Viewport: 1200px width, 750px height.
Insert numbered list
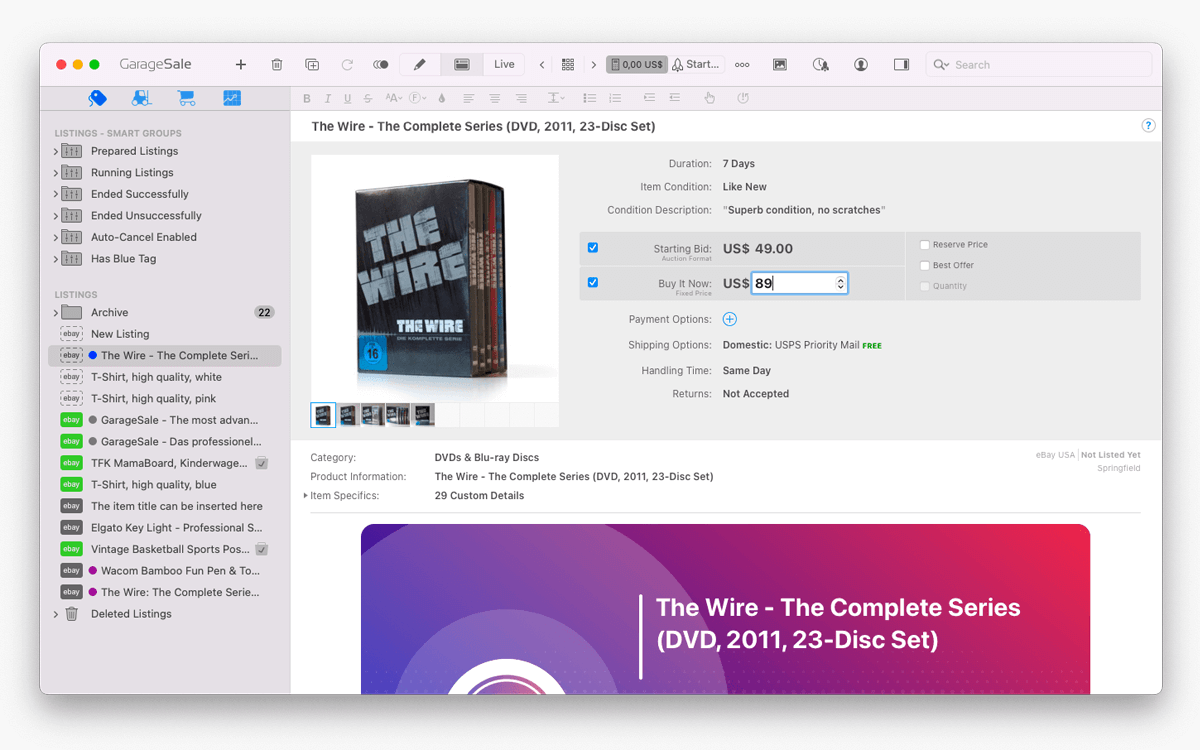615,98
